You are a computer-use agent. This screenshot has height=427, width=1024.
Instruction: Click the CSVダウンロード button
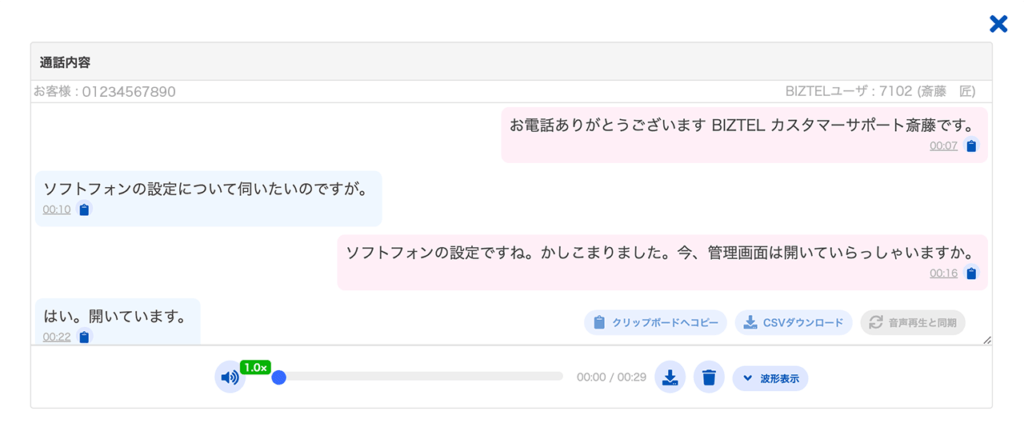794,322
